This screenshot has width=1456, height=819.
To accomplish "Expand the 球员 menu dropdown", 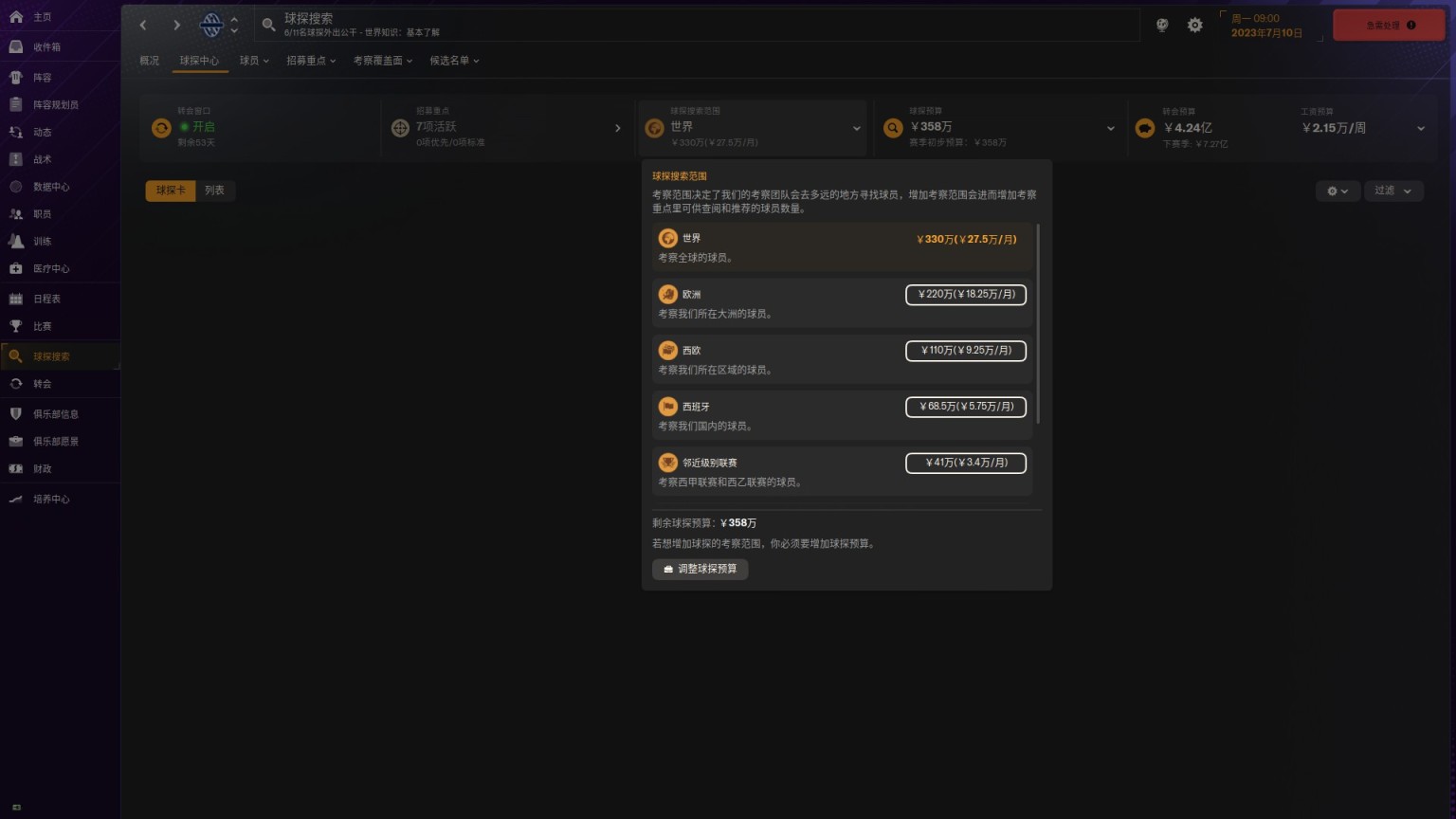I will (254, 61).
